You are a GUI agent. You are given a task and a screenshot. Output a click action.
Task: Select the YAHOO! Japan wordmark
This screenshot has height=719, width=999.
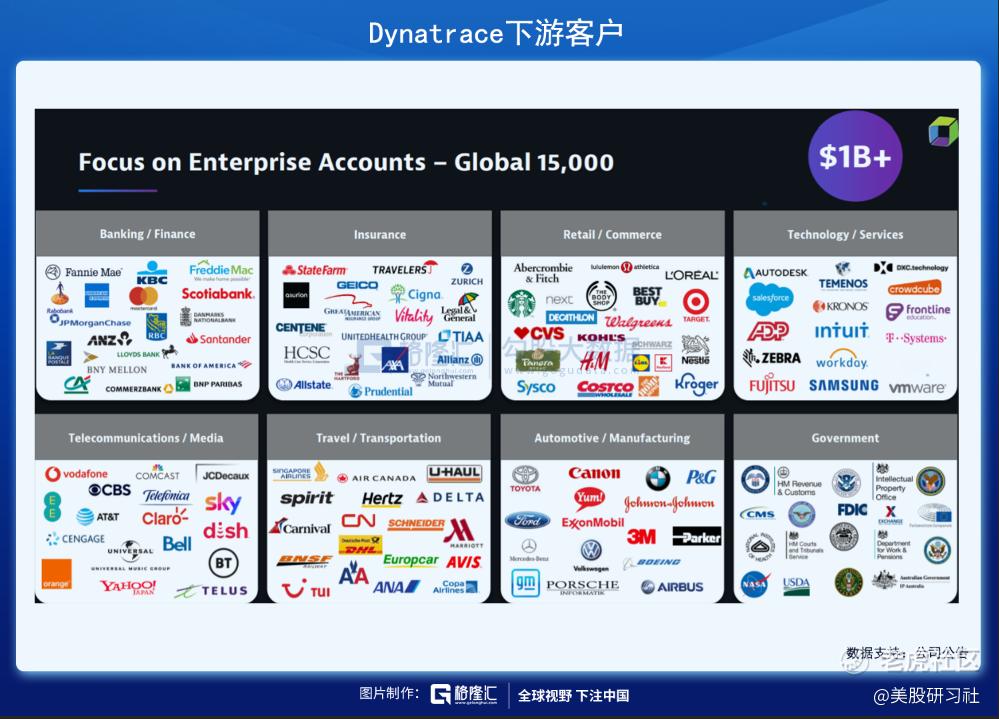coord(127,586)
